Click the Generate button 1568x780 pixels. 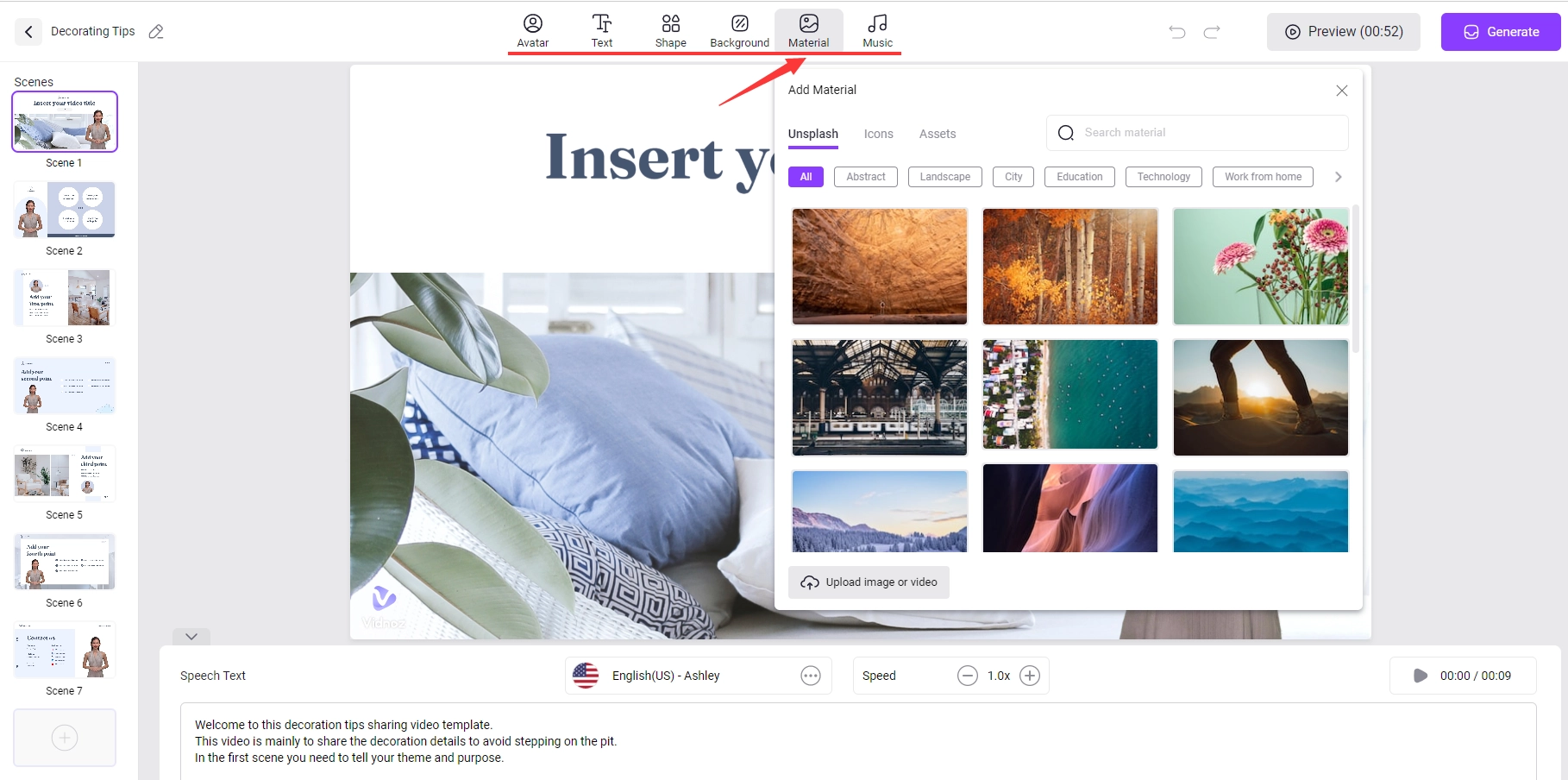coord(1500,32)
